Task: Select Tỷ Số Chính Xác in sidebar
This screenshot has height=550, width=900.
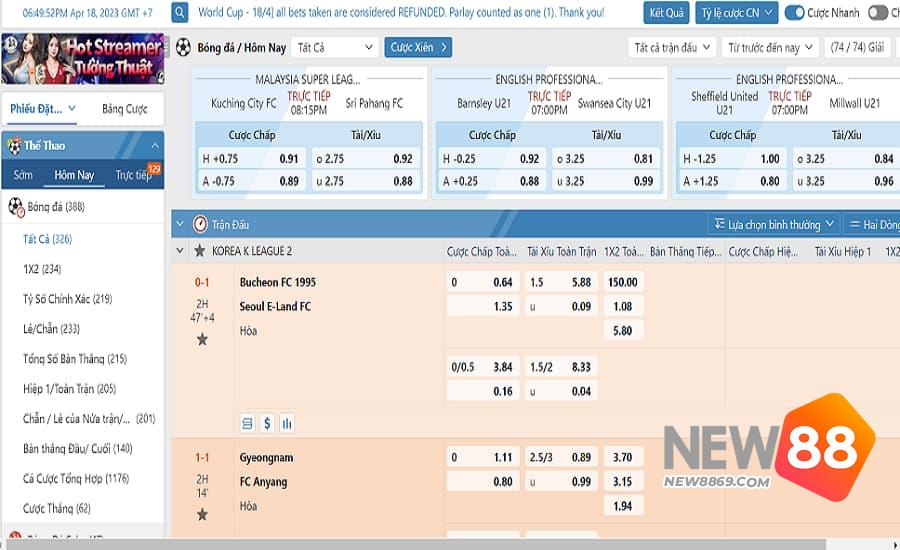Action: [x=67, y=299]
